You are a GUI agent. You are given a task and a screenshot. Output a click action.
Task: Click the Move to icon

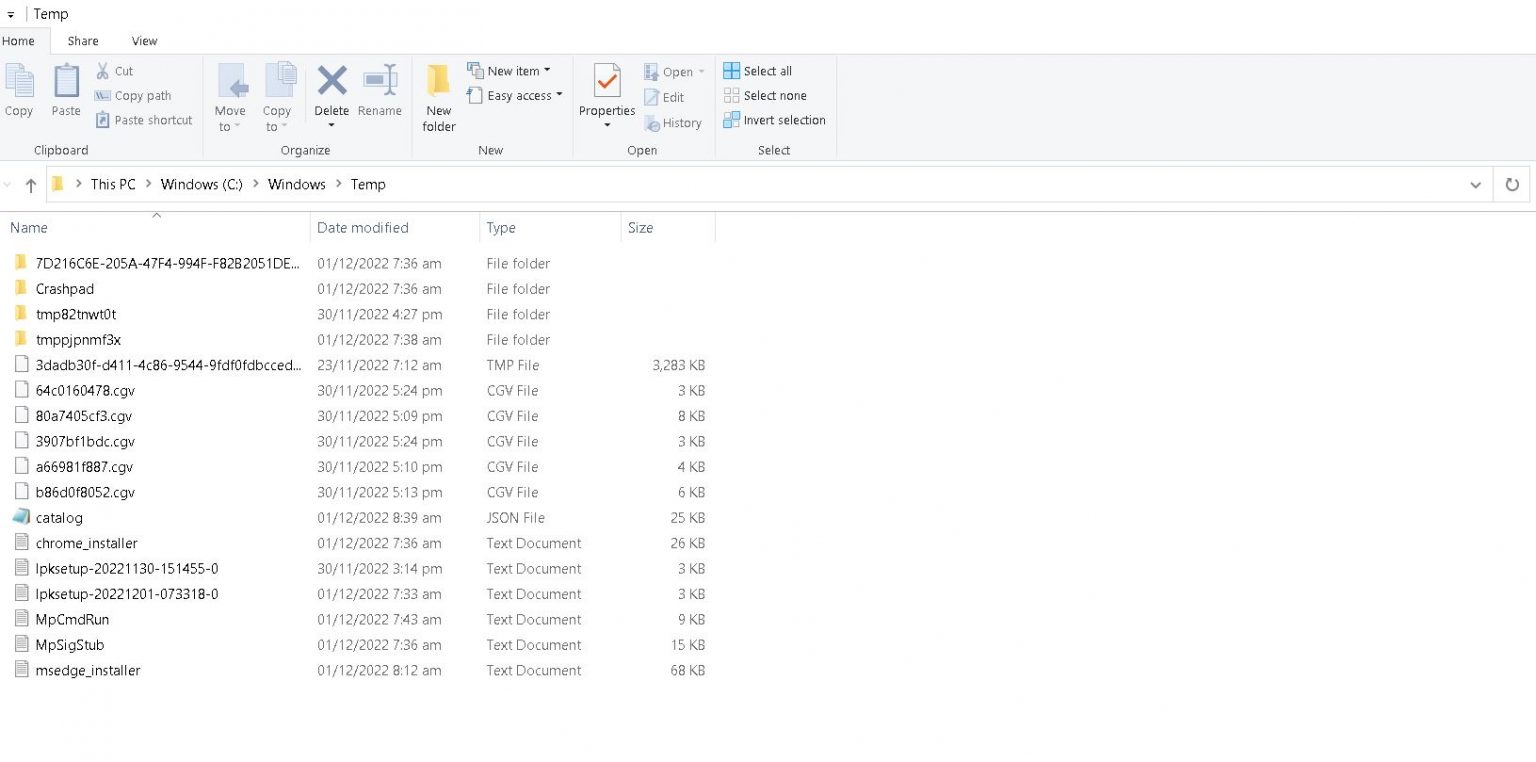click(231, 81)
